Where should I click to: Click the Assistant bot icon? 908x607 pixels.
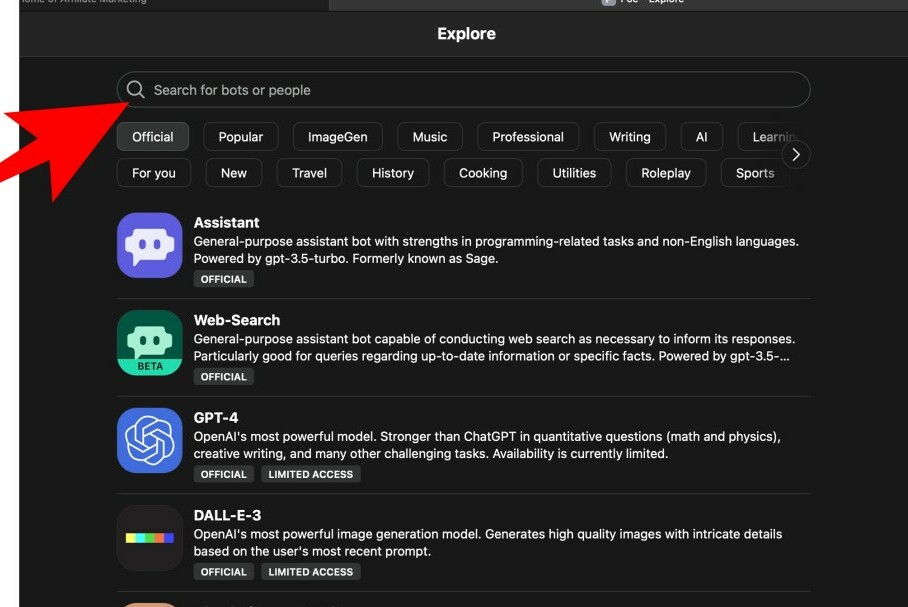tap(150, 245)
